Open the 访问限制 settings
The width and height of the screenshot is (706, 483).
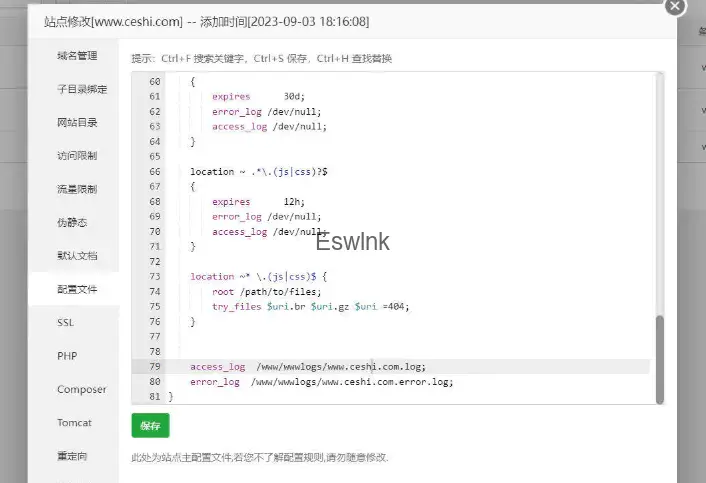(x=77, y=156)
